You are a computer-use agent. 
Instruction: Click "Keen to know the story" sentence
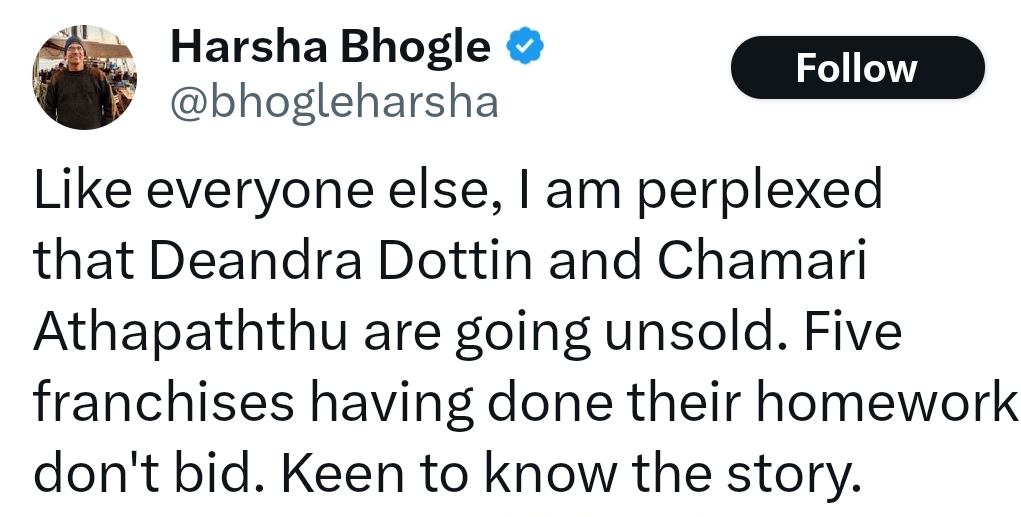coord(571,474)
